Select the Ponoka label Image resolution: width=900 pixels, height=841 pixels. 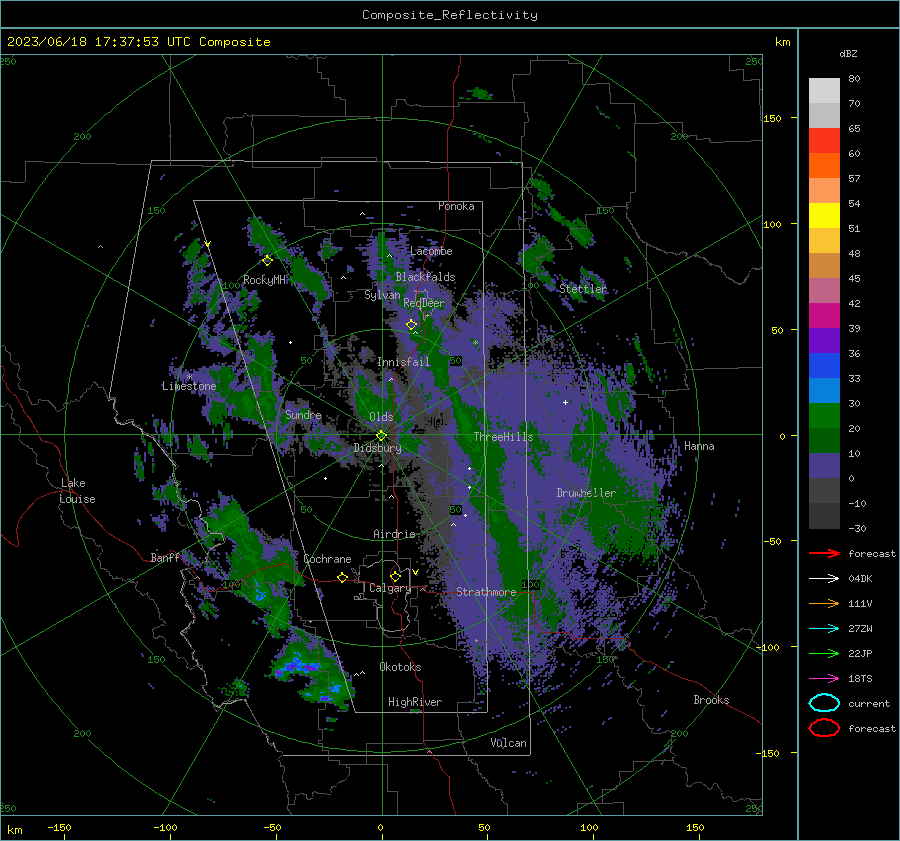pyautogui.click(x=456, y=206)
